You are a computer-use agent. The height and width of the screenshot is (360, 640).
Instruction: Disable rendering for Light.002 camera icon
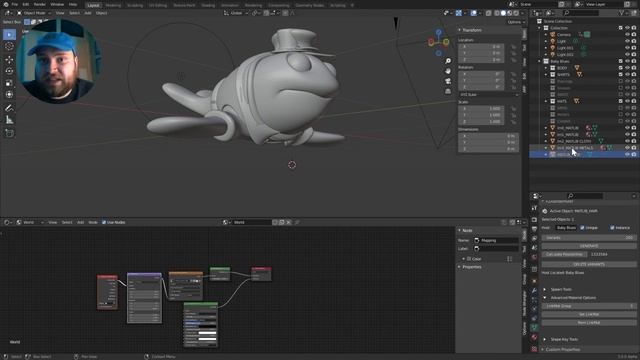634,54
